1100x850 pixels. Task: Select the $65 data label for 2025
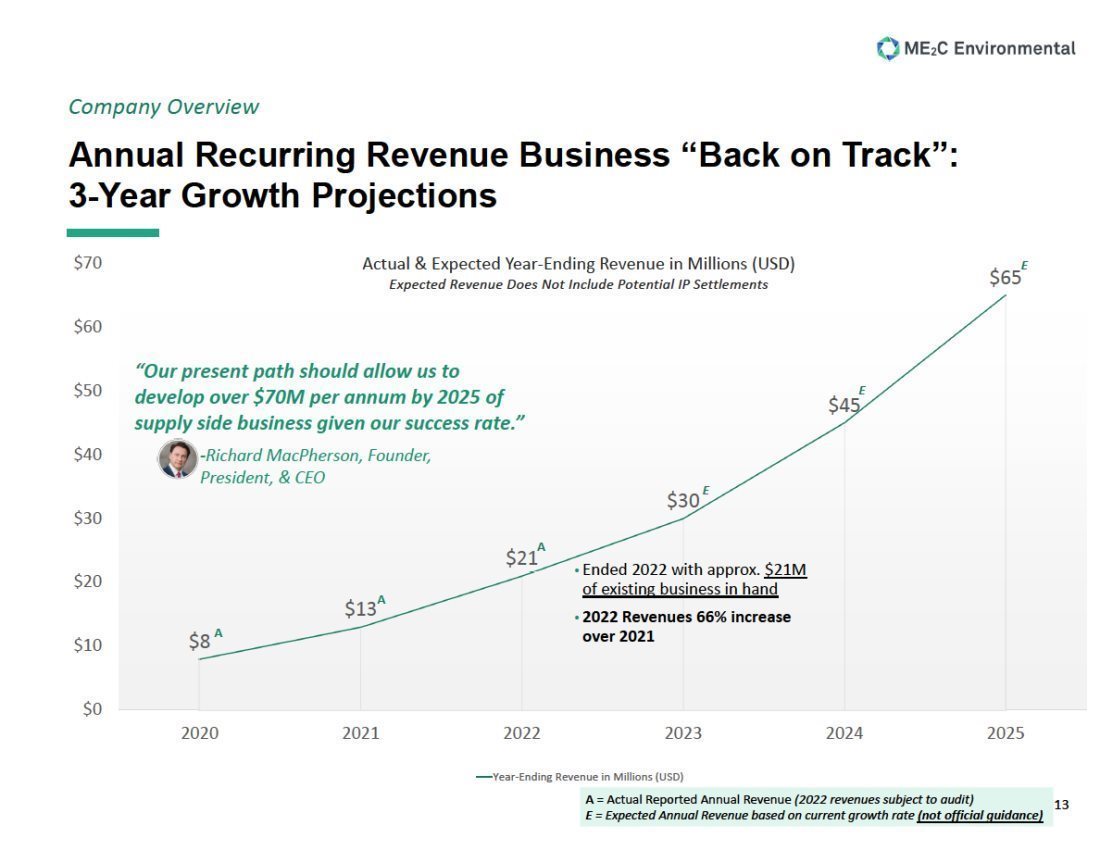pyautogui.click(x=1005, y=277)
